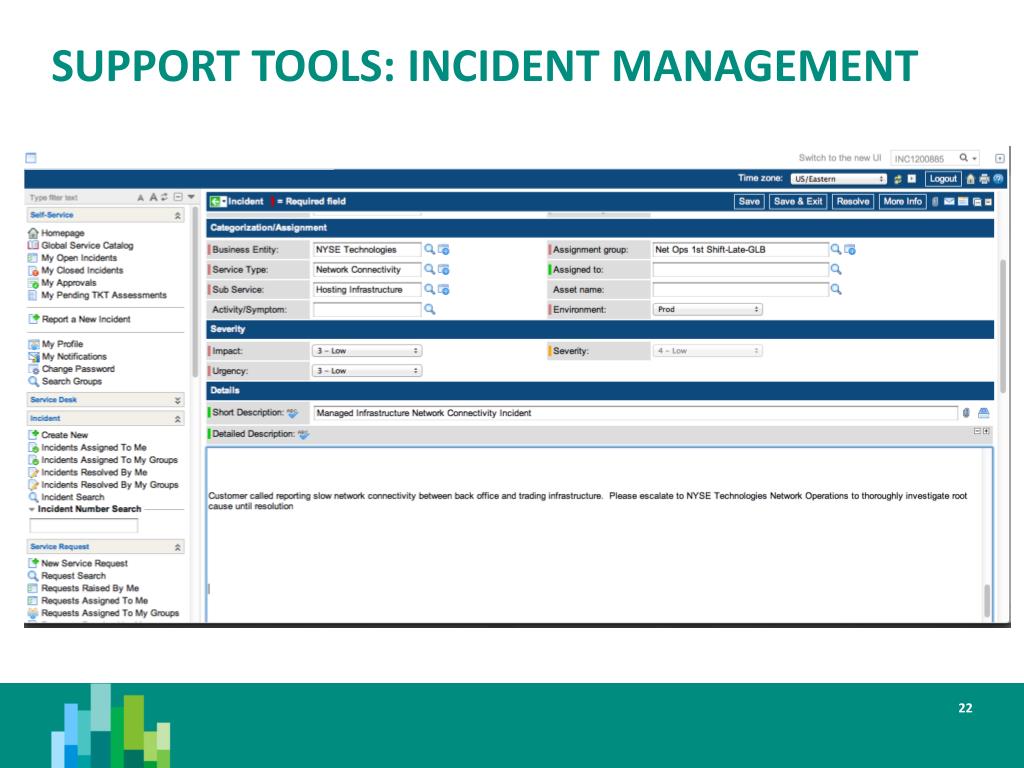Open the Urgency 3 - Low dropdown

tap(366, 371)
